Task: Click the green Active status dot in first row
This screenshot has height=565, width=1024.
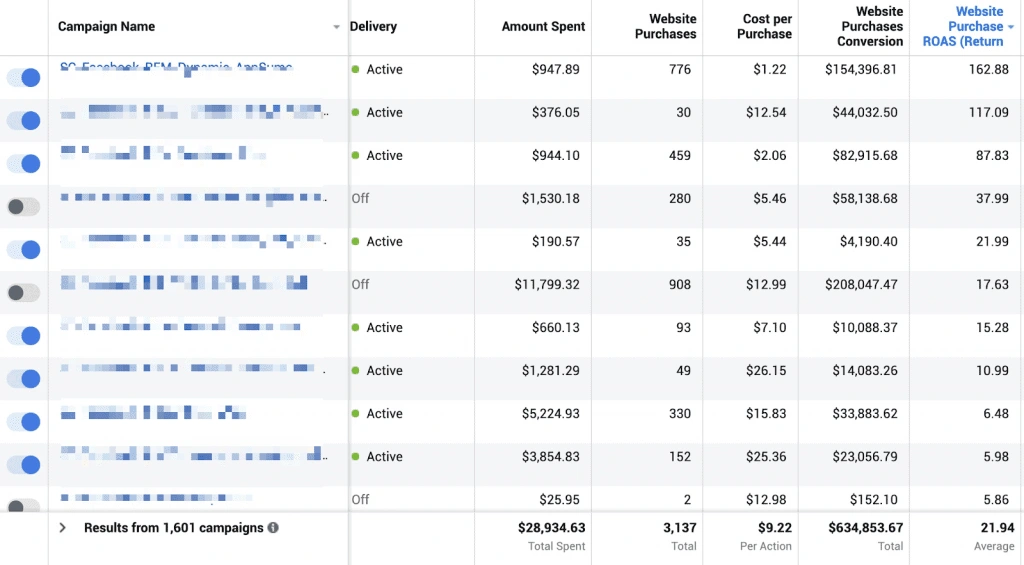Action: (x=355, y=70)
